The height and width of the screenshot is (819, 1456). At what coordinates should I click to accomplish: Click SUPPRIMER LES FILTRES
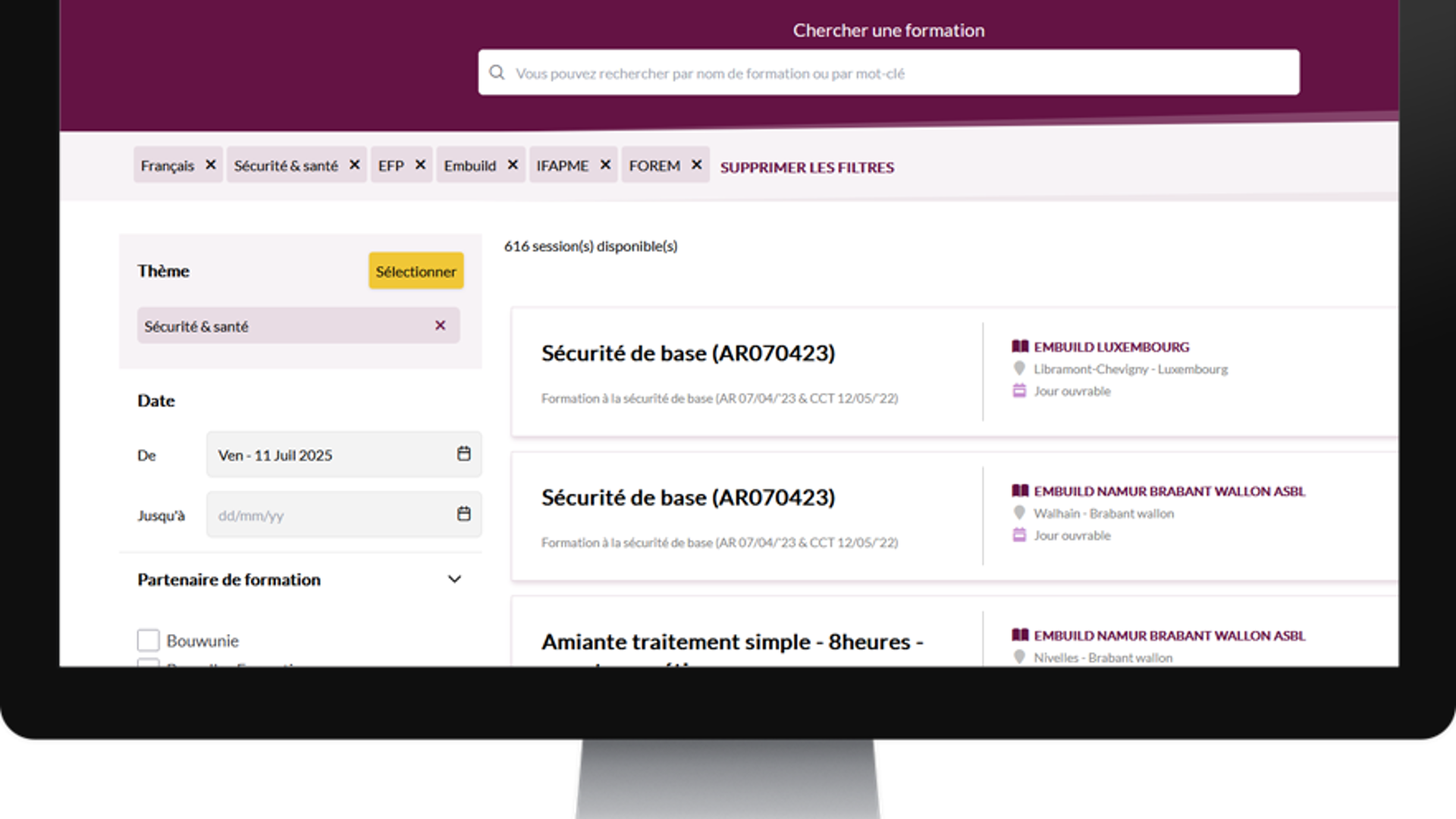click(x=806, y=167)
